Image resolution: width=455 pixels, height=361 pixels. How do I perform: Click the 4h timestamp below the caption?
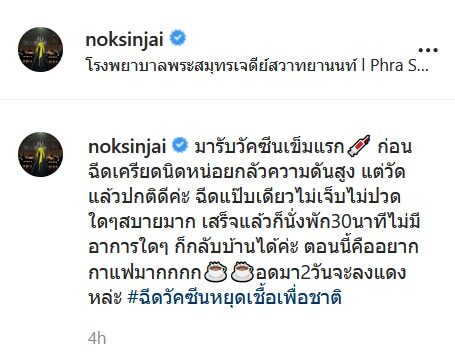point(97,339)
